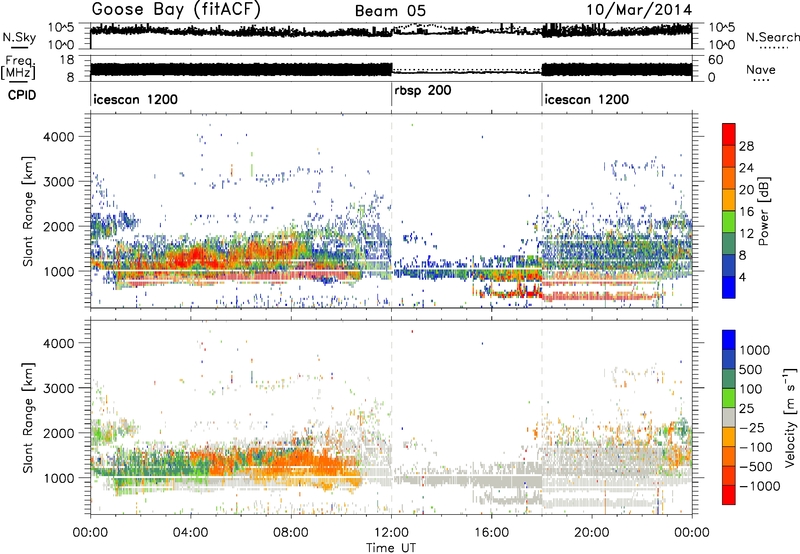The height and width of the screenshot is (554, 800).
Task: Click the 'Time UT' axis title
Action: [391, 548]
